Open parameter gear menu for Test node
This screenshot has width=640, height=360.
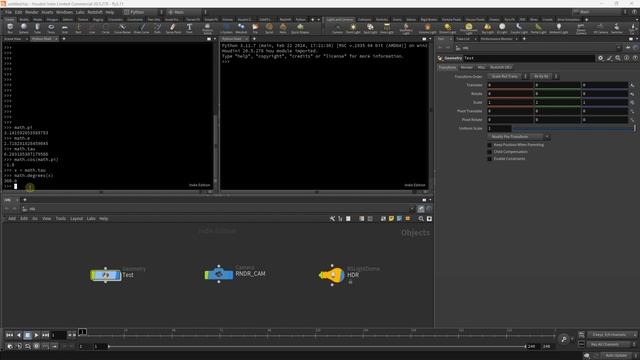[601, 58]
